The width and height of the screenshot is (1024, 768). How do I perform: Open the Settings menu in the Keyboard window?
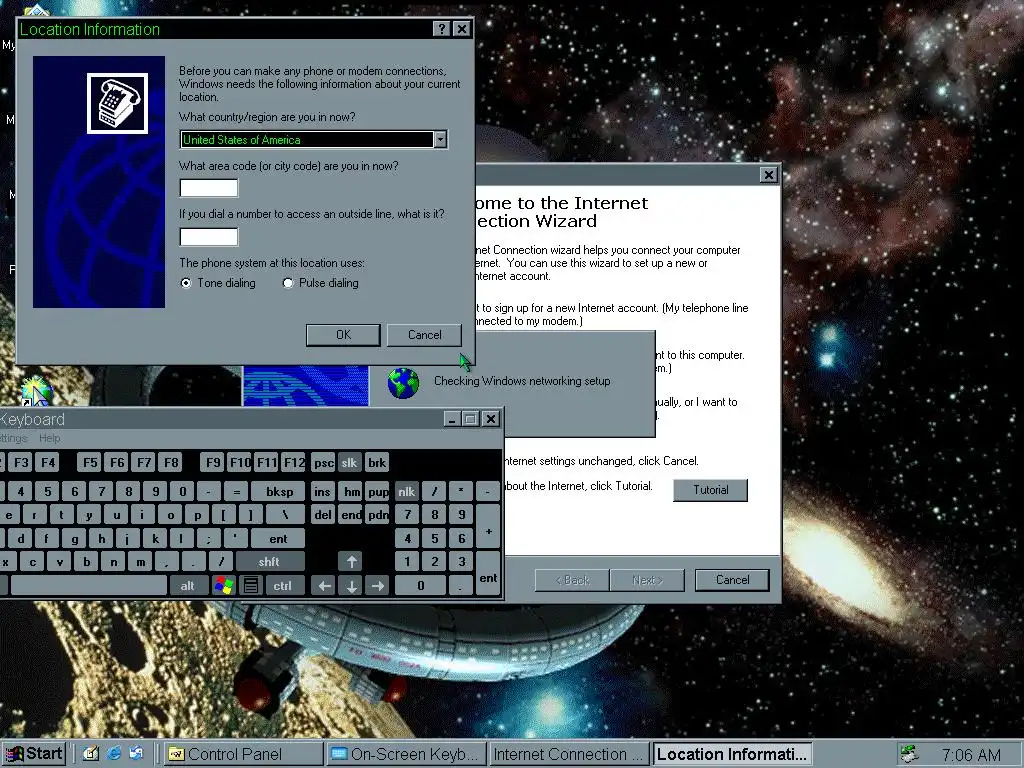(x=13, y=438)
